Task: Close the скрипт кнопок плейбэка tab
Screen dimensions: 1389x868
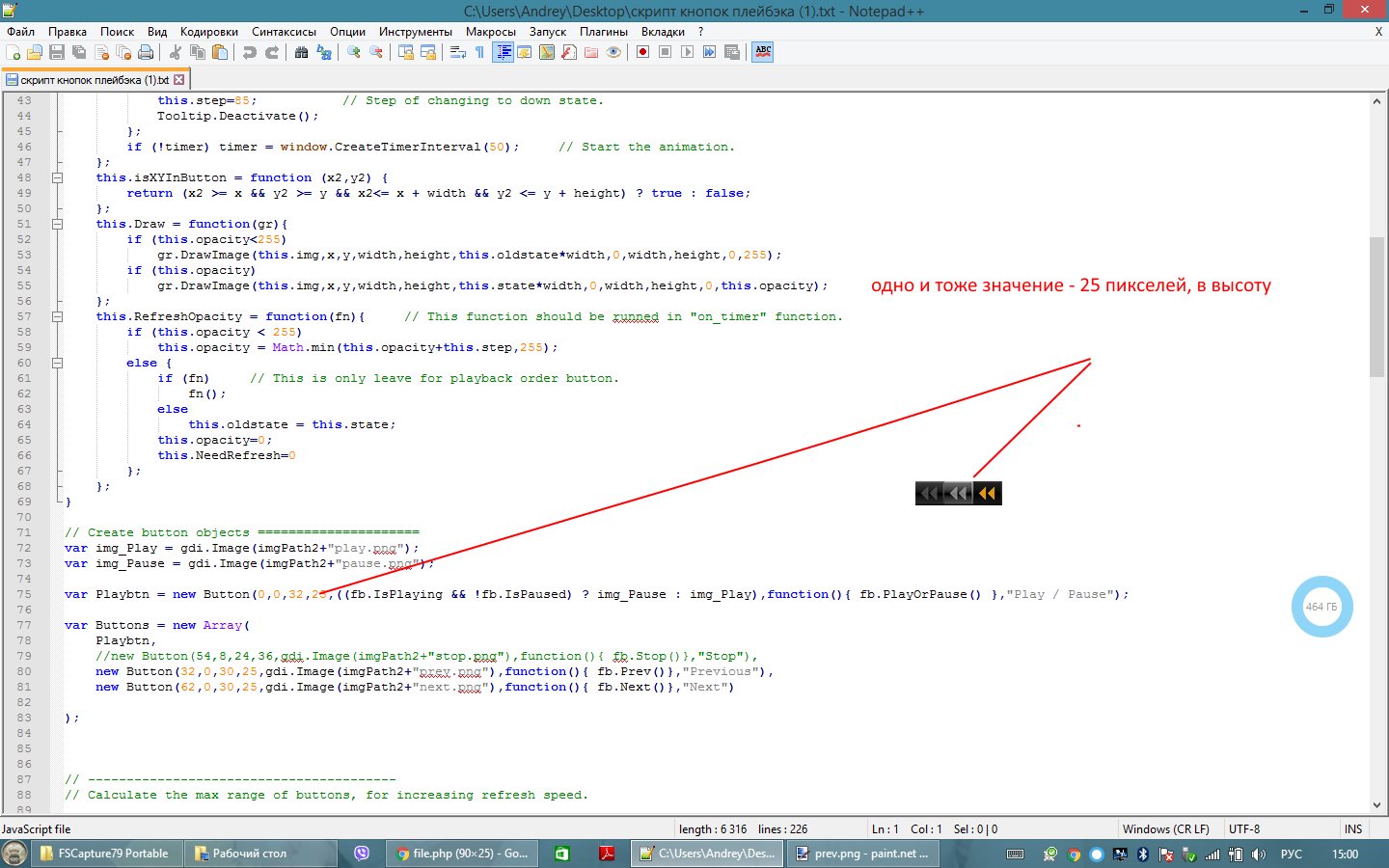Action: [178, 80]
